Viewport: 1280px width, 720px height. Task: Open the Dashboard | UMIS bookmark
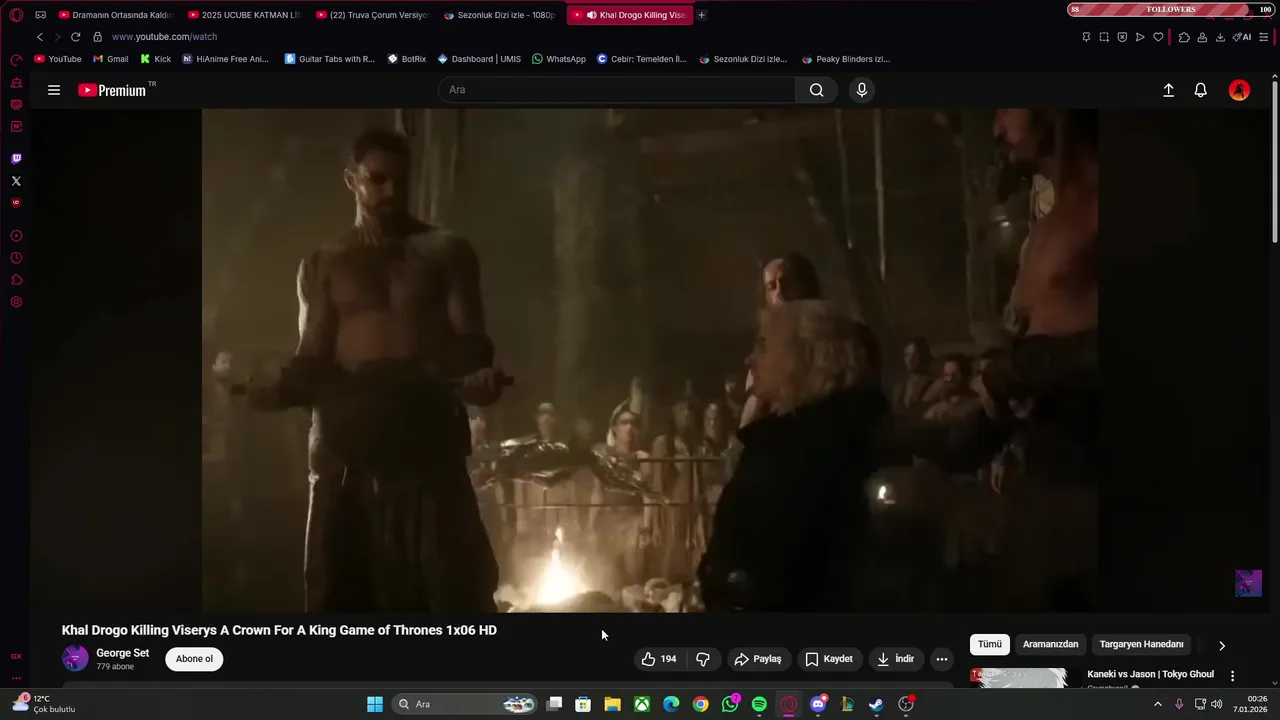(479, 59)
